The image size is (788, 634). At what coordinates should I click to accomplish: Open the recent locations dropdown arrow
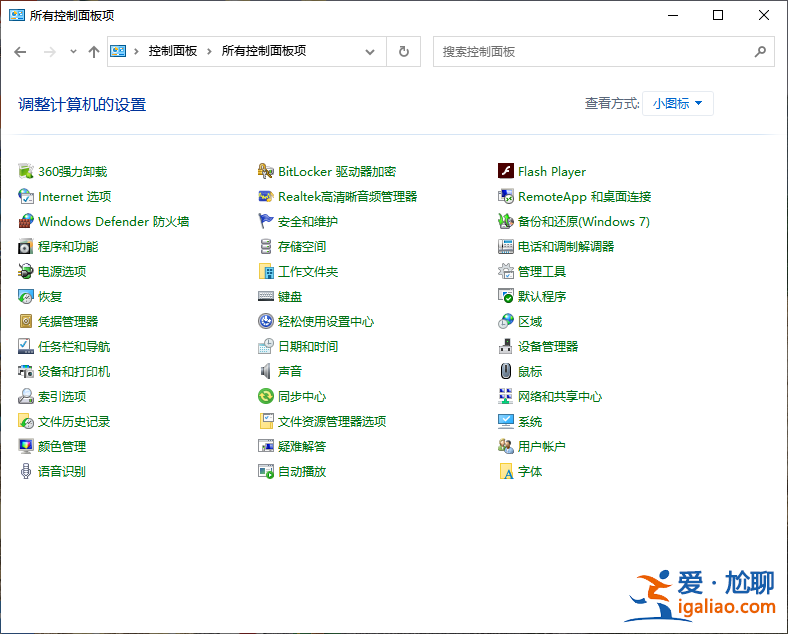coord(73,51)
